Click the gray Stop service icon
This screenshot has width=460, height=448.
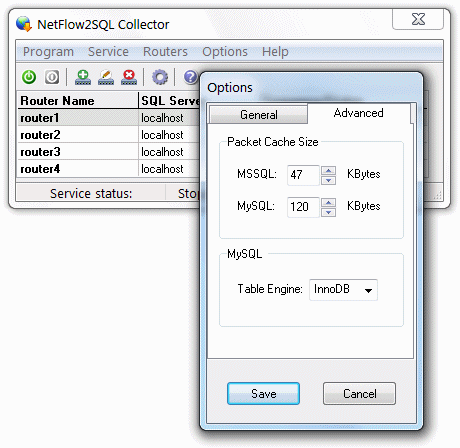click(52, 77)
